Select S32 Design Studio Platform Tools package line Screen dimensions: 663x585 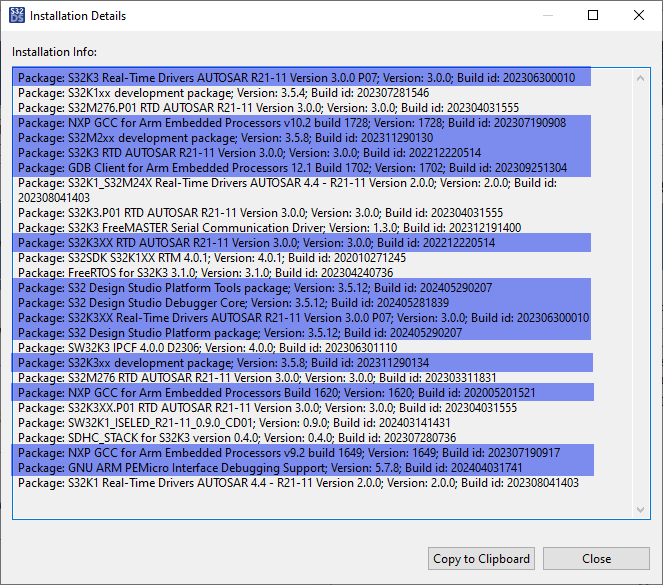[x=255, y=288]
